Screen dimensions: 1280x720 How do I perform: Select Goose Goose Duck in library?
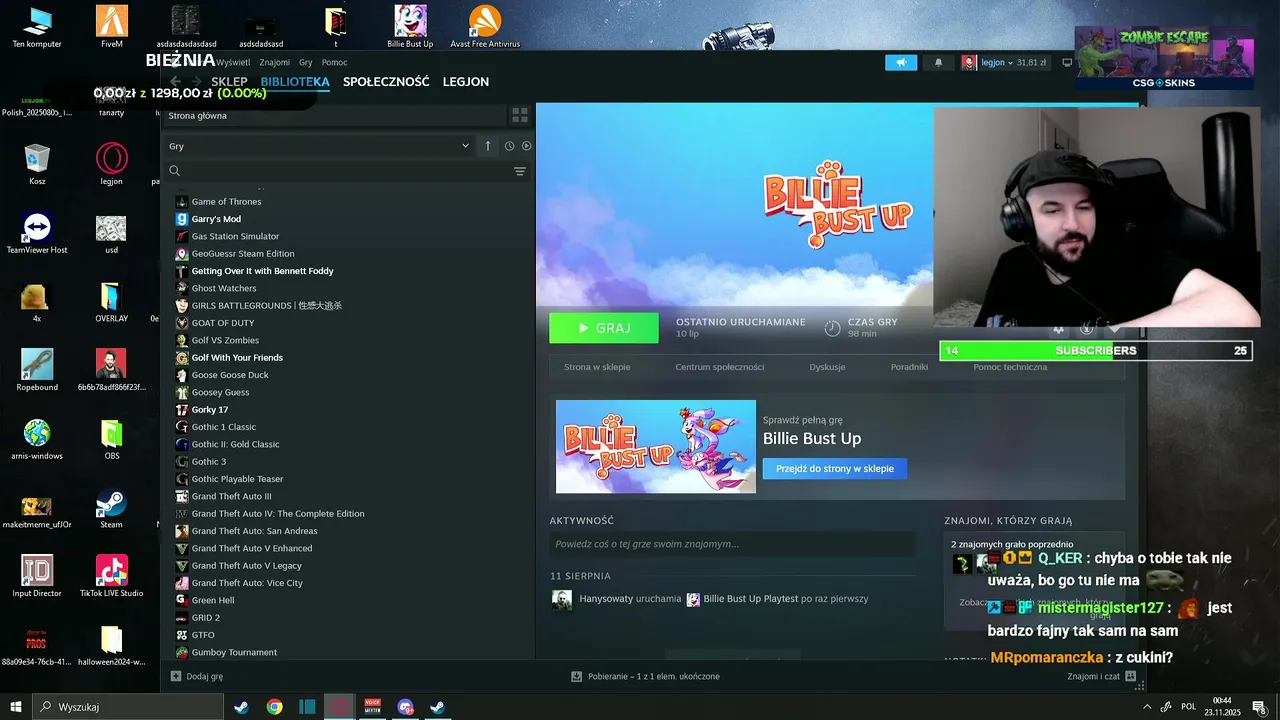coord(230,375)
